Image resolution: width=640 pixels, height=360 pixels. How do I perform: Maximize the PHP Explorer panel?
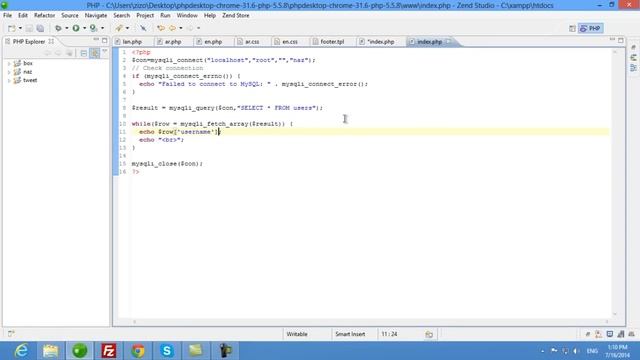pos(104,40)
